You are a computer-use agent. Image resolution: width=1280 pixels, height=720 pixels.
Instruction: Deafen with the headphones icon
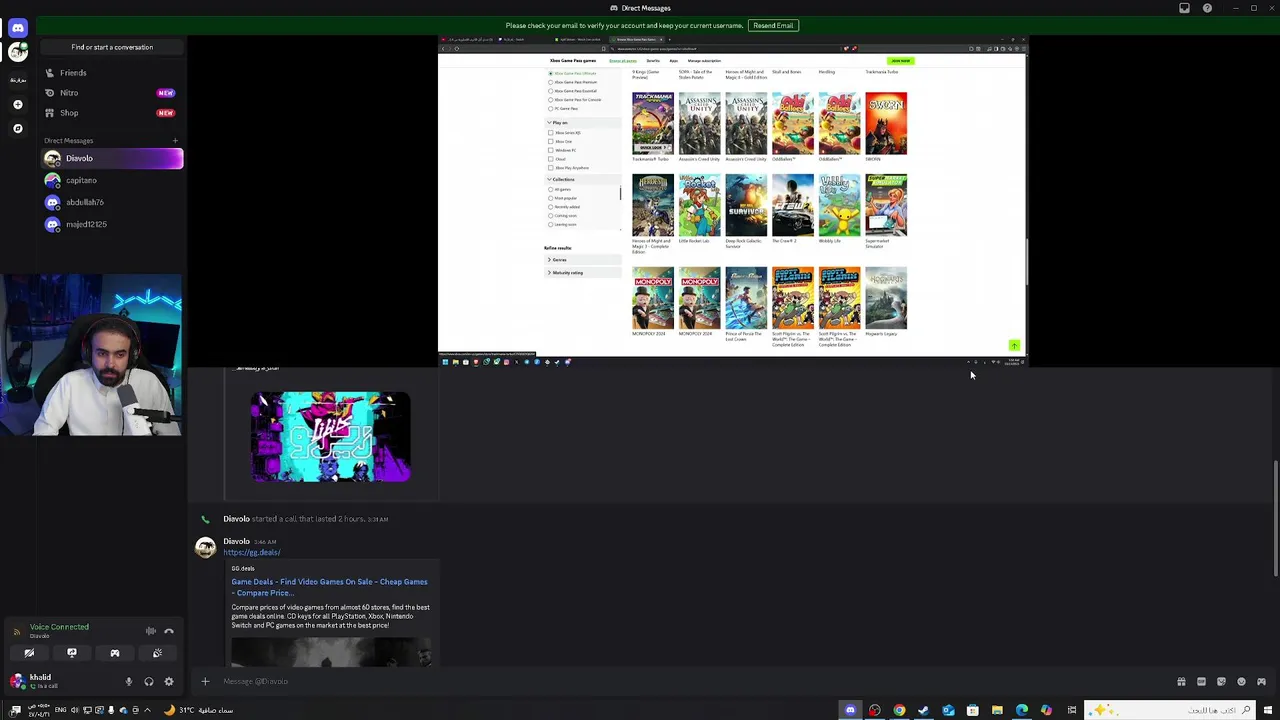[x=149, y=682]
